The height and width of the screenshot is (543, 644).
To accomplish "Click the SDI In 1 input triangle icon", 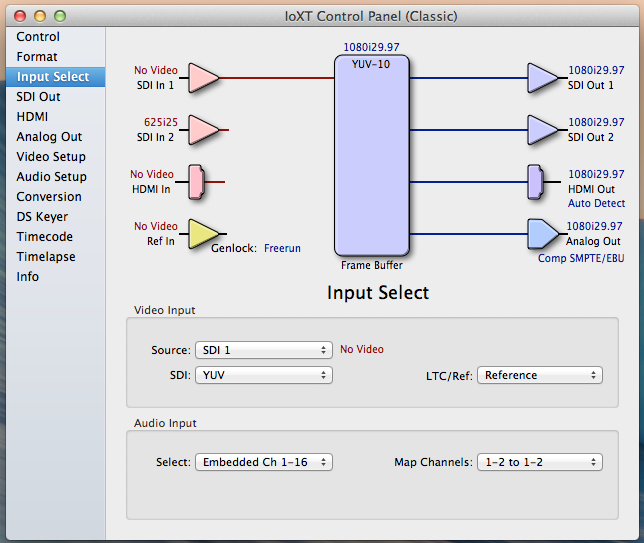I will pos(203,77).
